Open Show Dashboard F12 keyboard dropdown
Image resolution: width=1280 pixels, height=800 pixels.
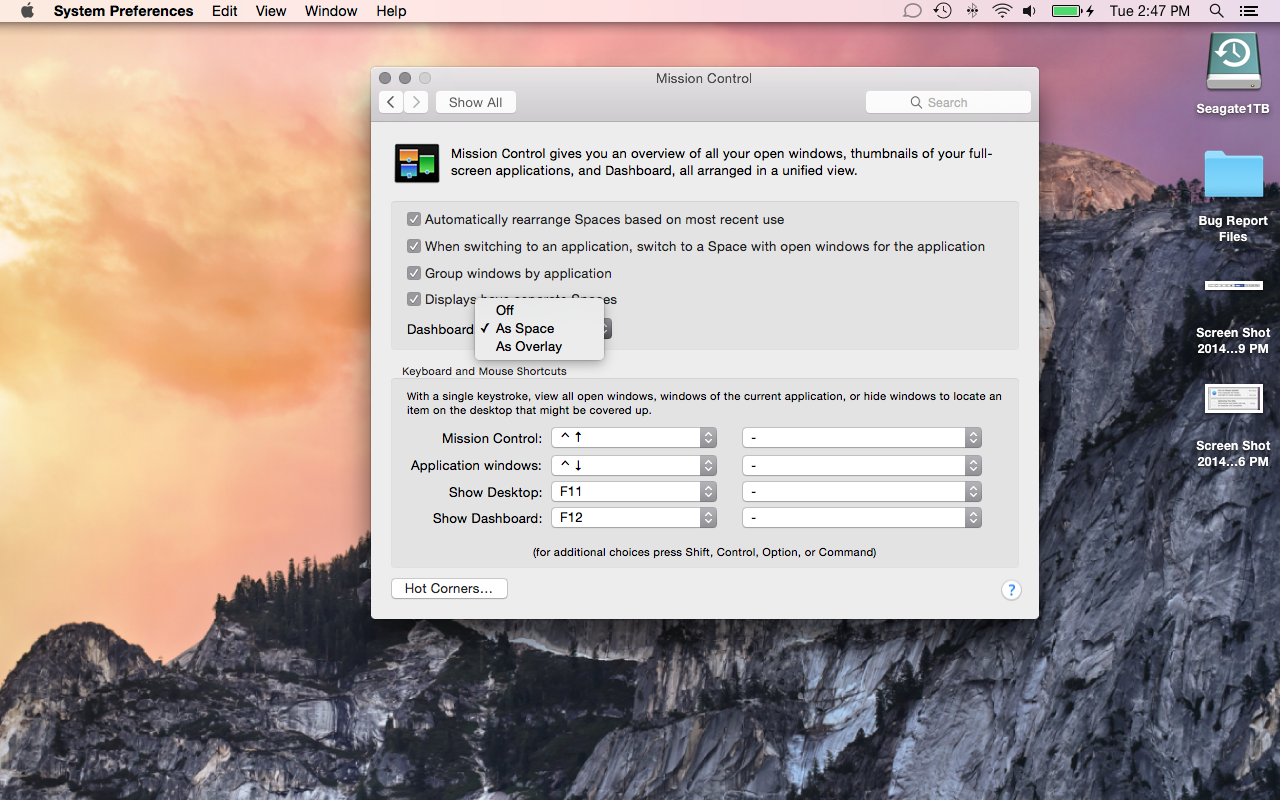[x=635, y=518]
